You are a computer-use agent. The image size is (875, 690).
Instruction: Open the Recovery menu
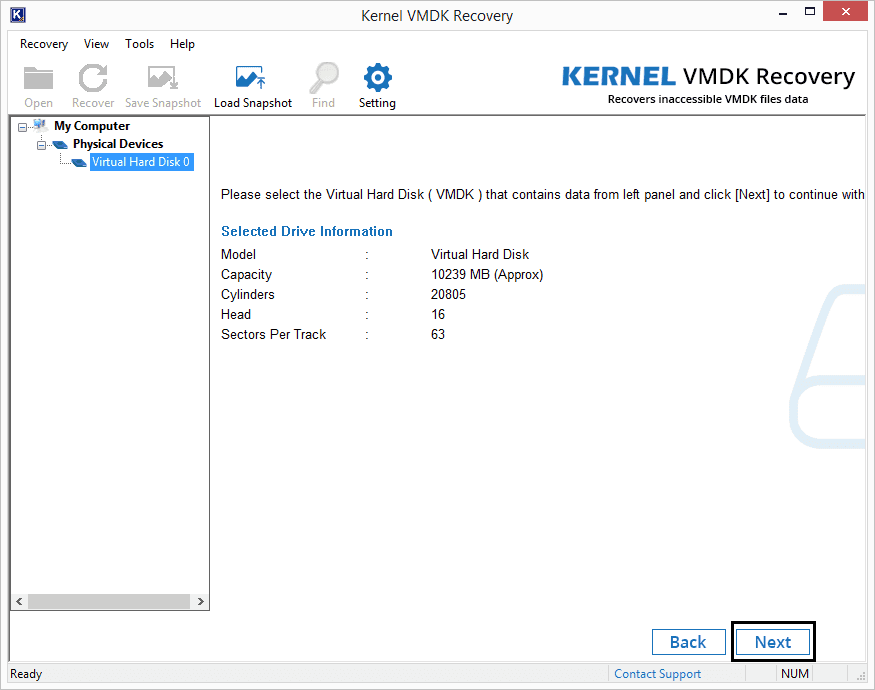click(x=44, y=44)
